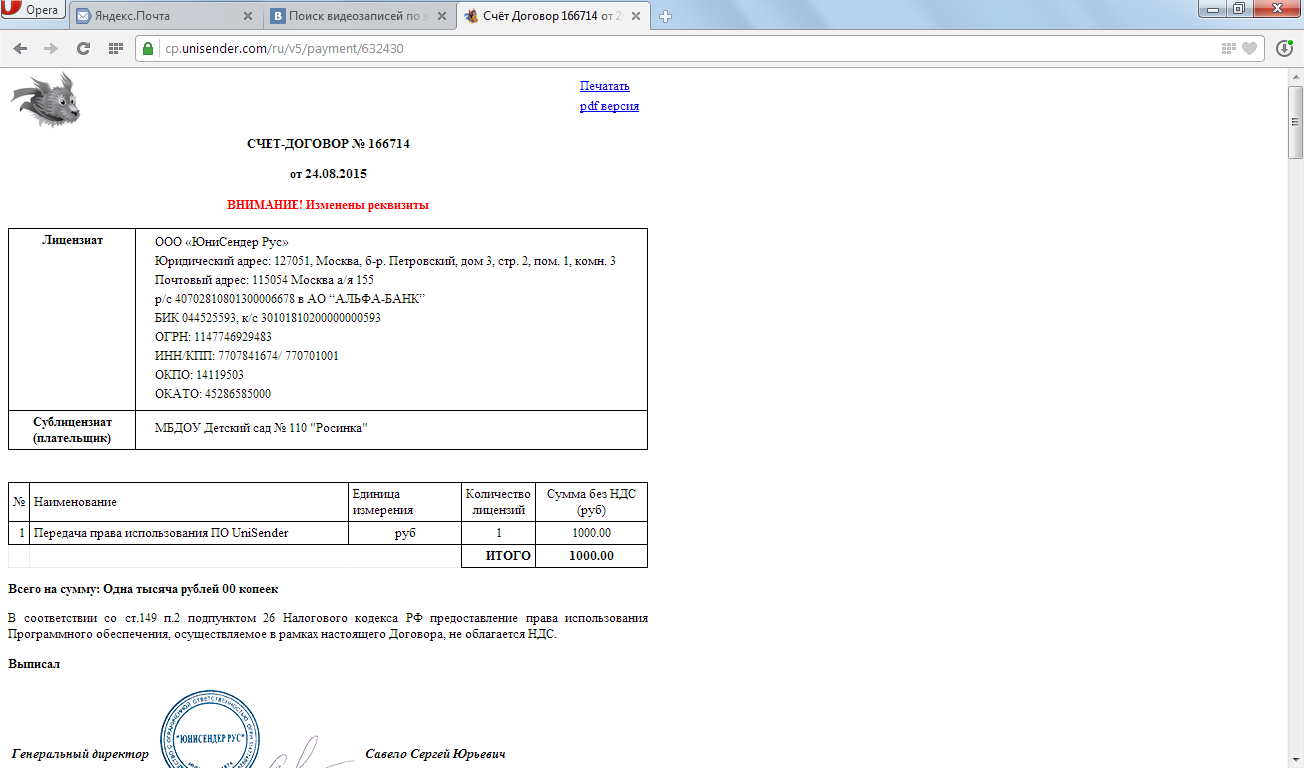Click the ОКАТО: 45286585000 line
This screenshot has height=768, width=1304.
(213, 394)
